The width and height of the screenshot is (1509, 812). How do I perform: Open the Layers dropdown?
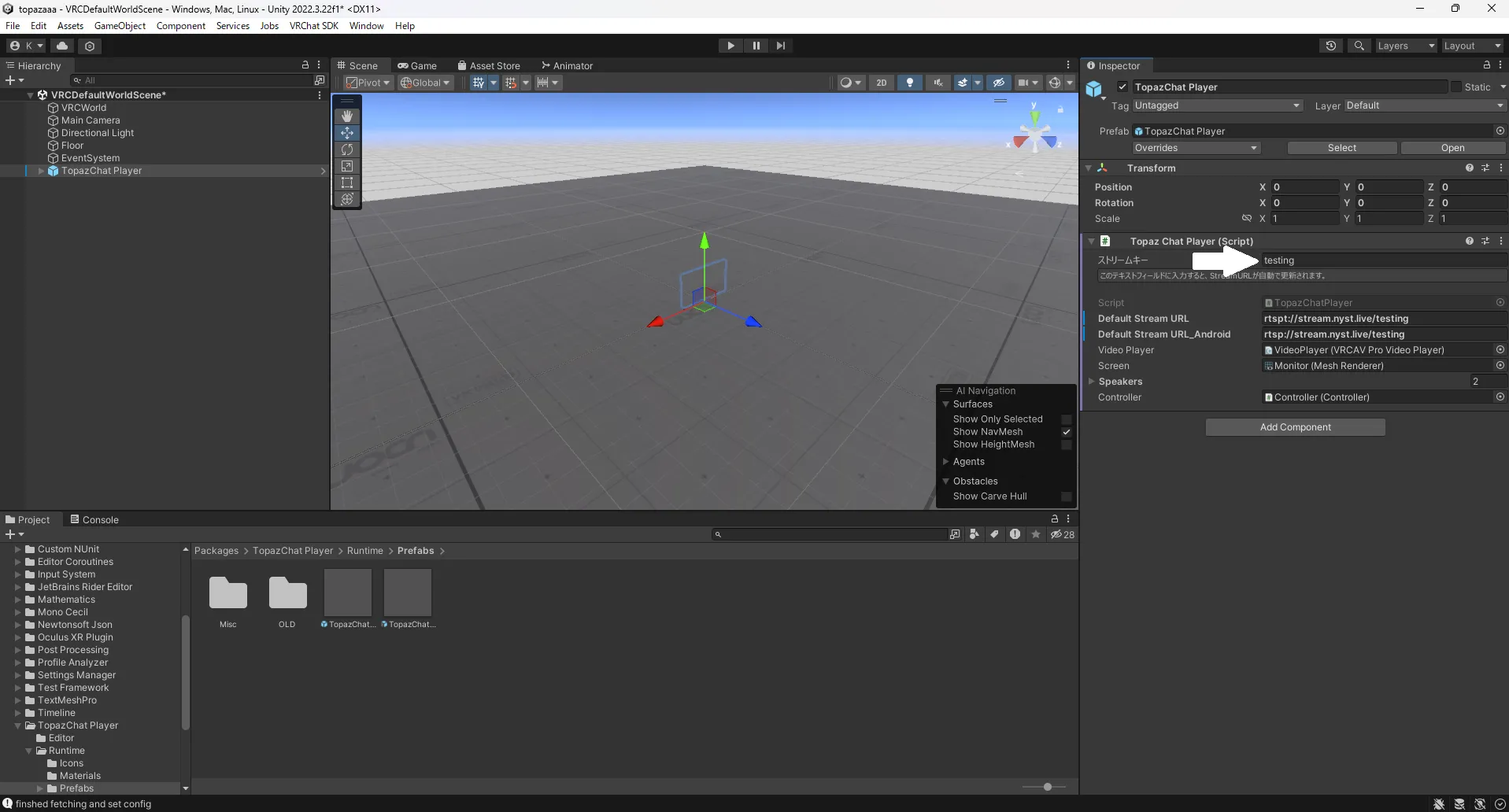(1406, 46)
